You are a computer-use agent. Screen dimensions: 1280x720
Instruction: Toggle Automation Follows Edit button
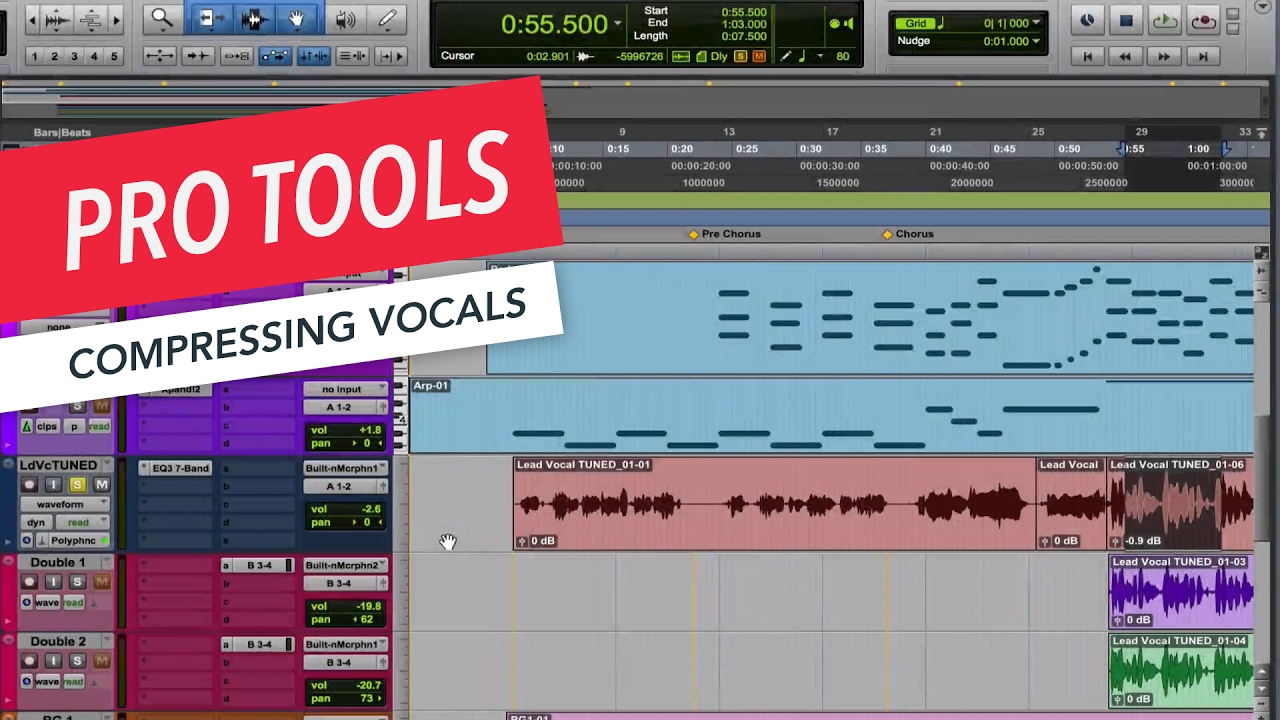274,56
